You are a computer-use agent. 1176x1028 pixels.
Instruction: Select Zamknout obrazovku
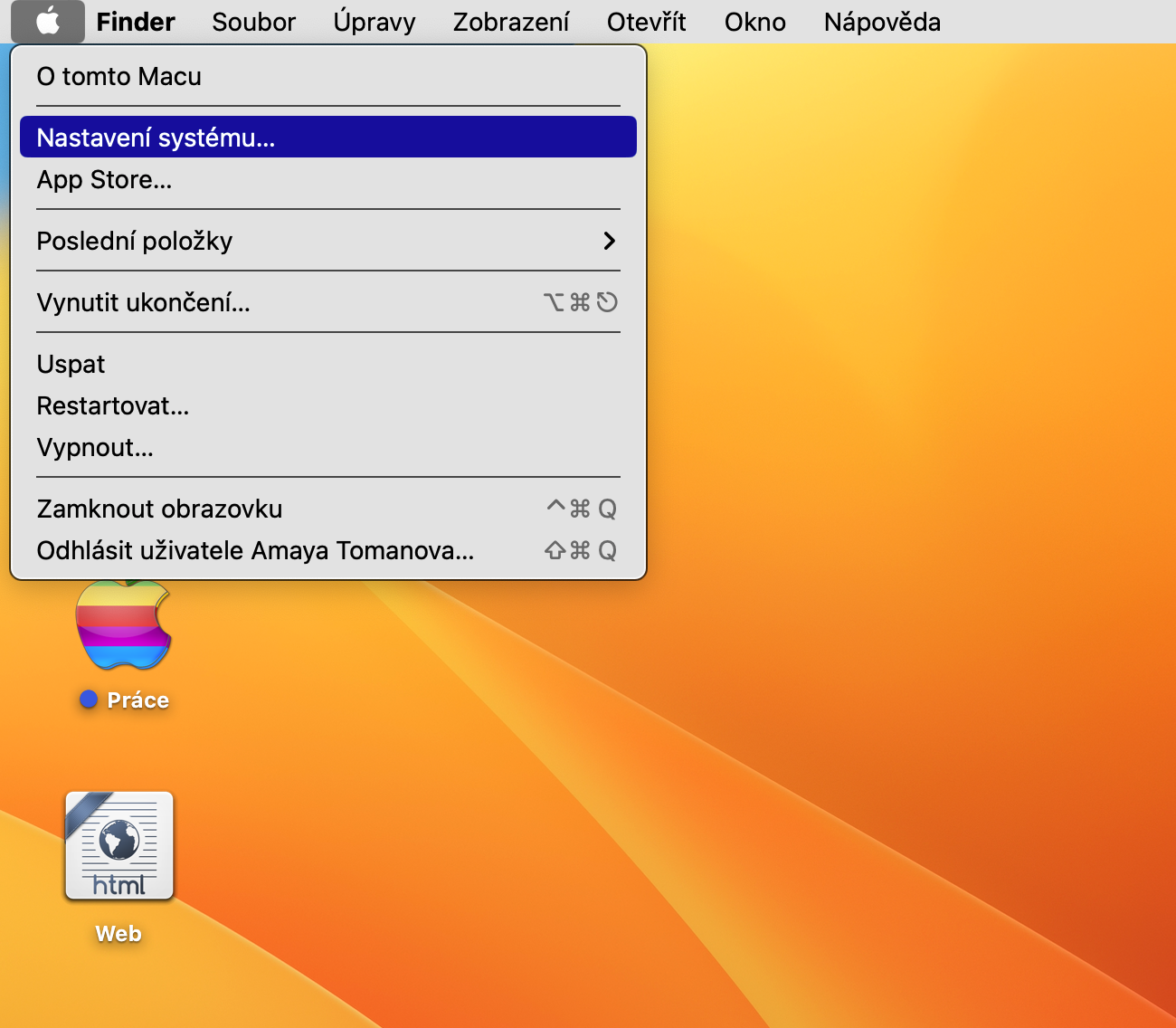pos(328,509)
